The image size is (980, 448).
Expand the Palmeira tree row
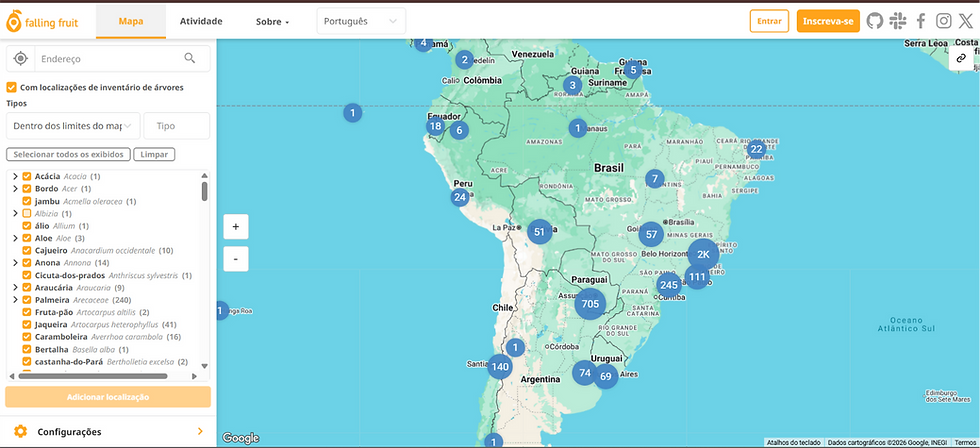(x=15, y=300)
